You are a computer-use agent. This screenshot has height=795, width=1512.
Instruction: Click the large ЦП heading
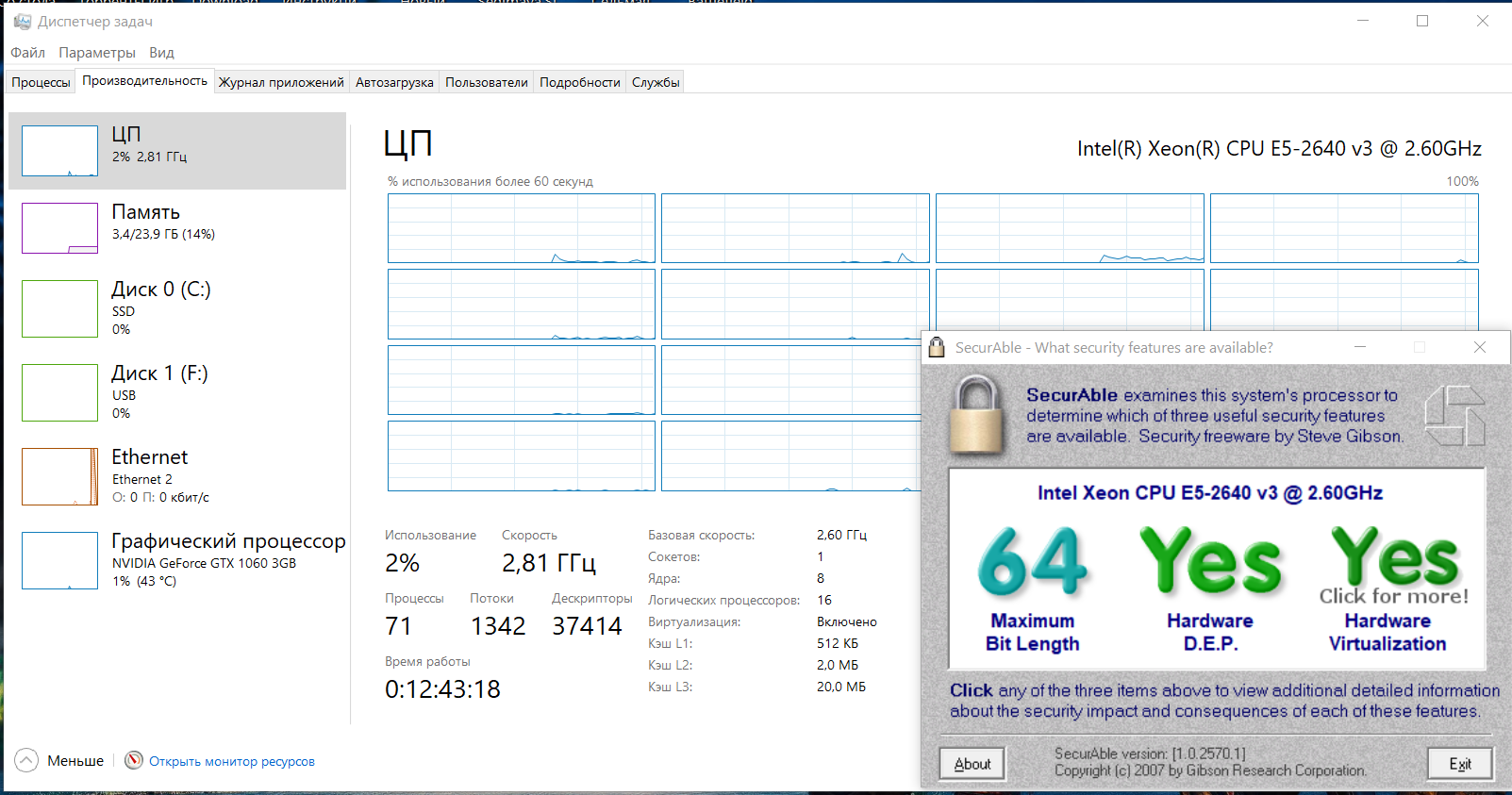click(408, 144)
